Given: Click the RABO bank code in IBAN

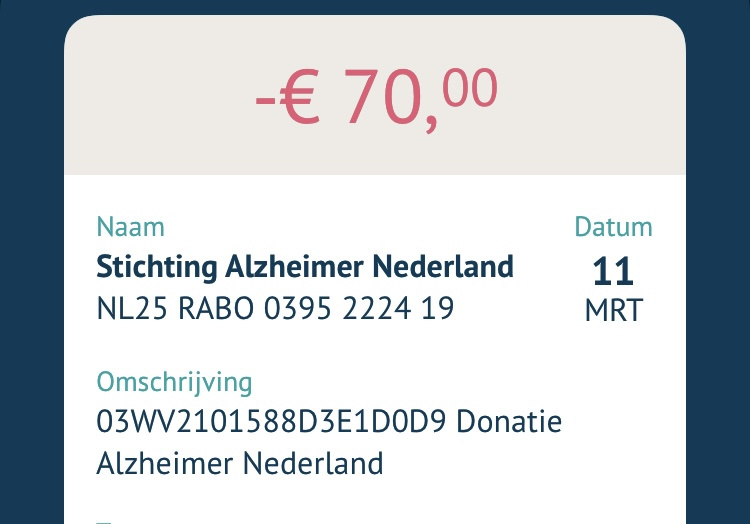Looking at the screenshot, I should click(x=216, y=308).
